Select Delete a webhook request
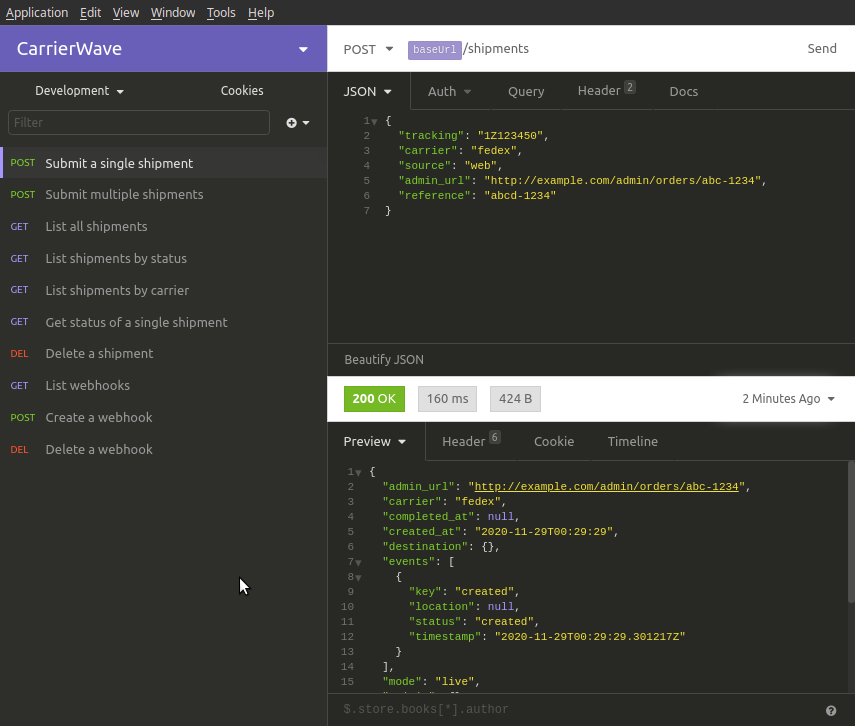The image size is (855, 726). (164, 449)
